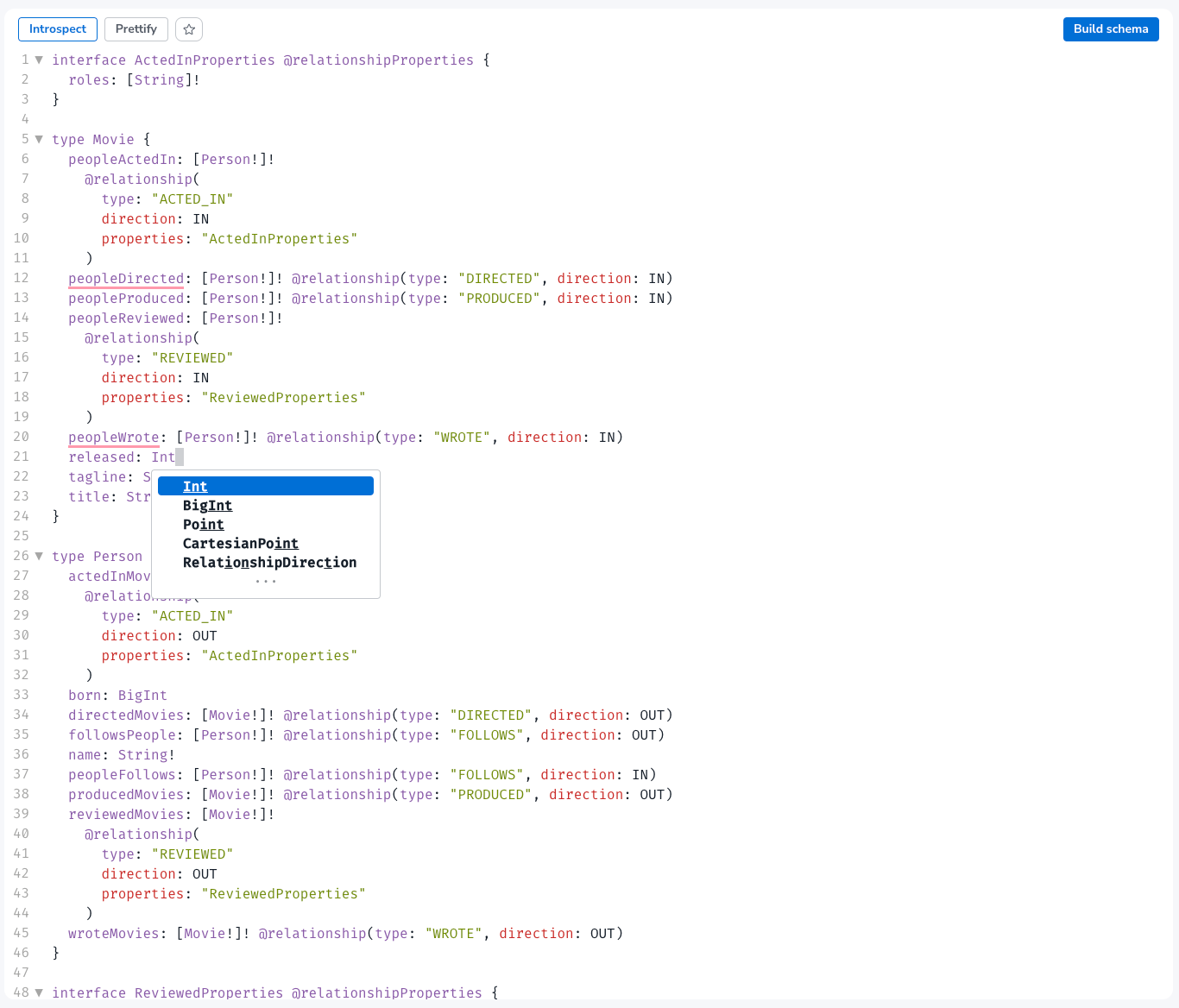Screen dimensions: 1179x1008
Task: Click the underlined peopleWrote field name
Action: pyautogui.click(x=114, y=438)
